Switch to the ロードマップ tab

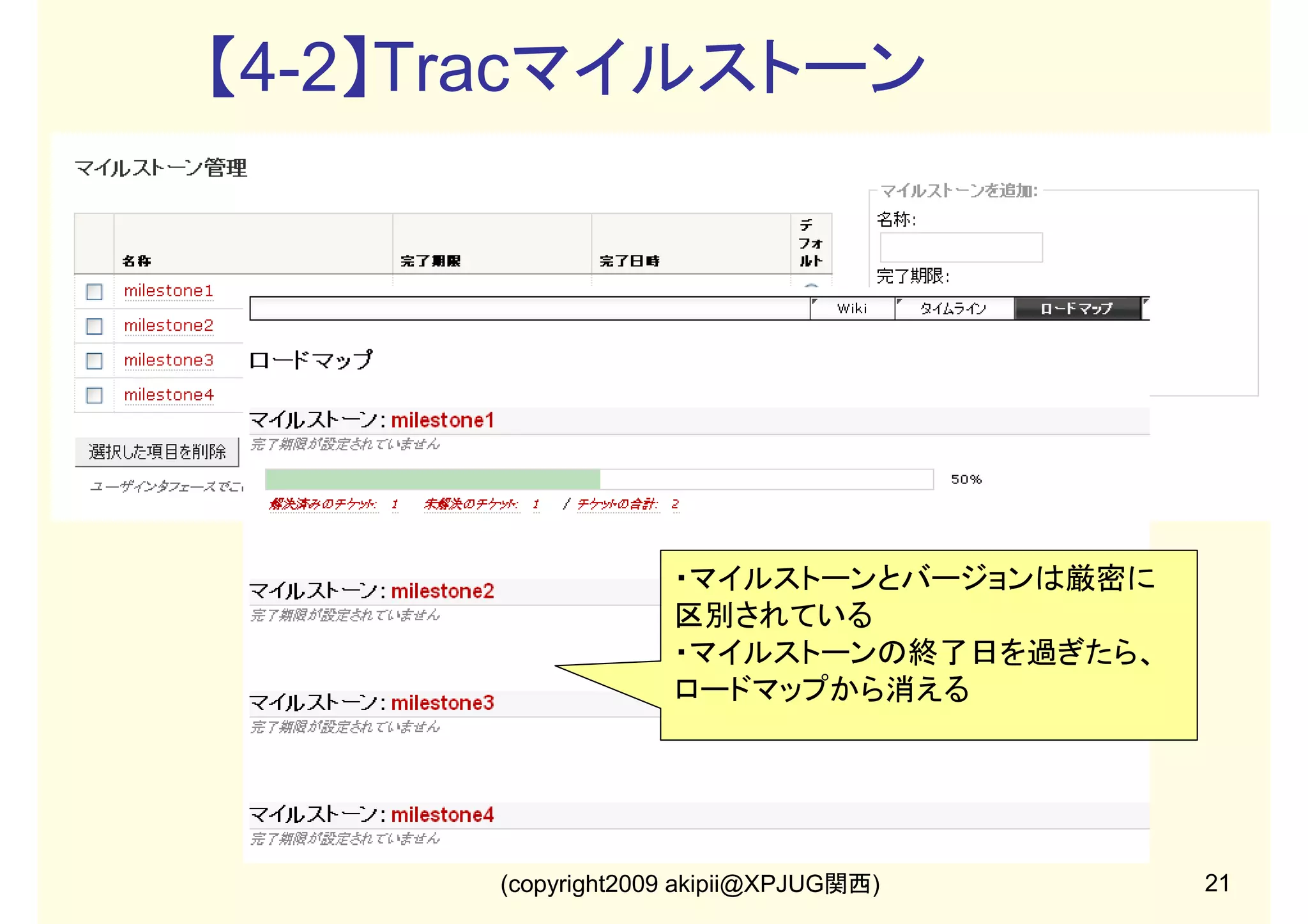[x=1077, y=308]
